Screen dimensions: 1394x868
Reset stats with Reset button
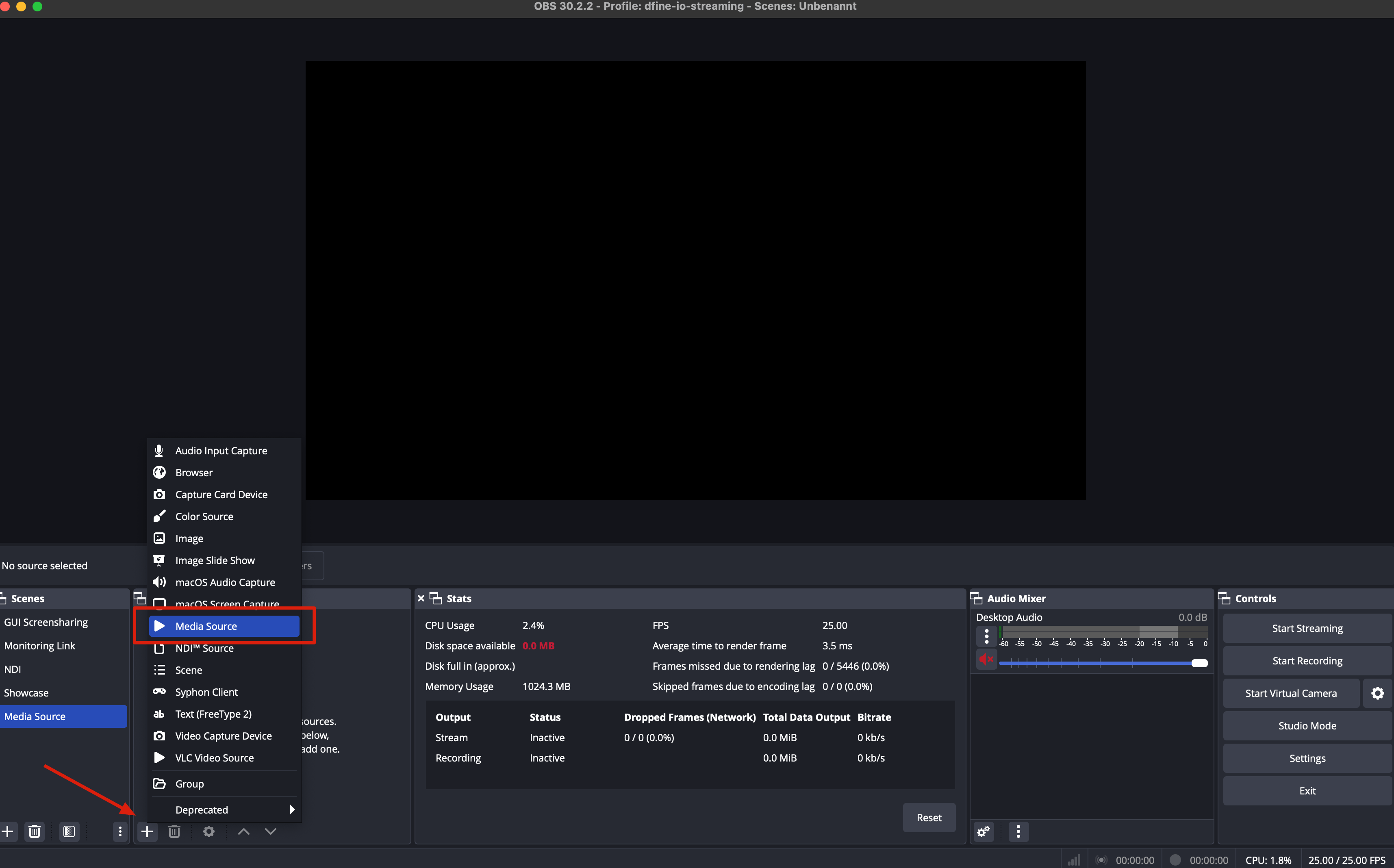(928, 818)
